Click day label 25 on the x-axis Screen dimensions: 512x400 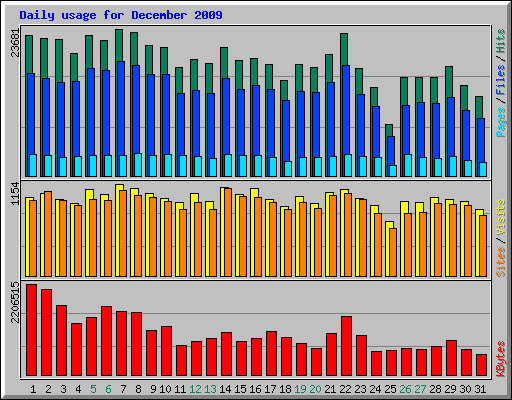(390, 389)
